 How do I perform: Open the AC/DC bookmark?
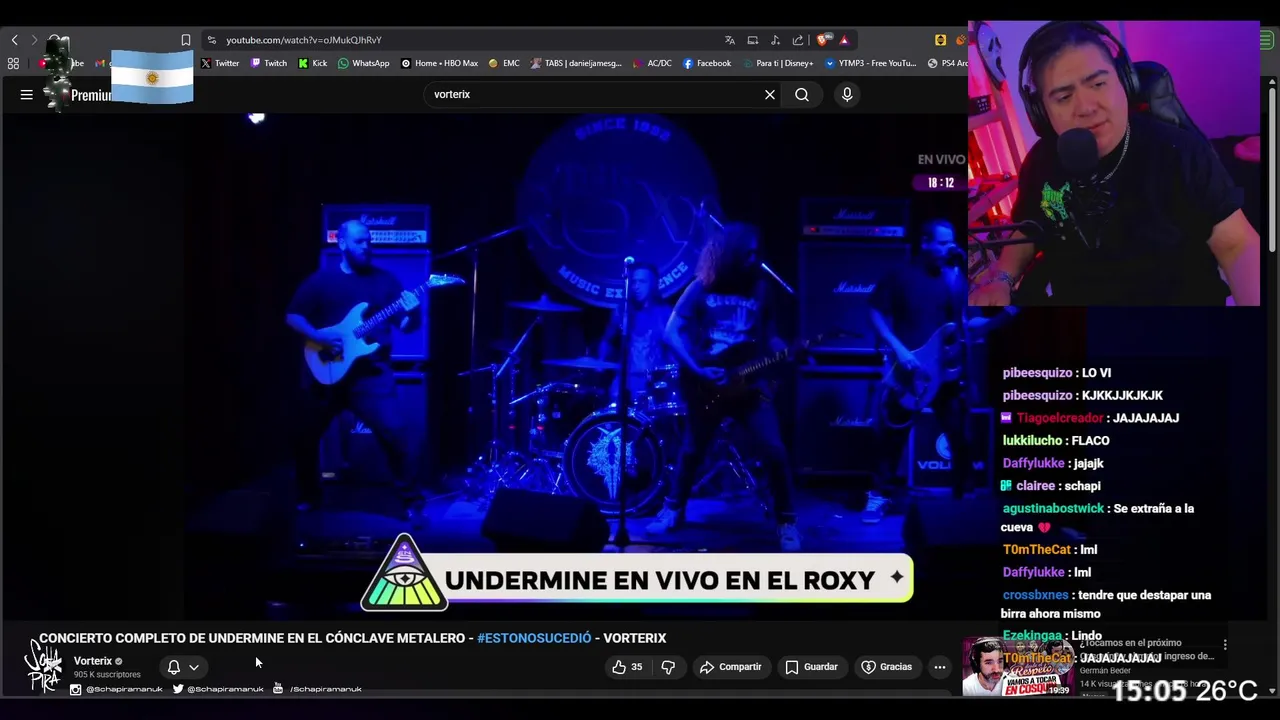653,63
